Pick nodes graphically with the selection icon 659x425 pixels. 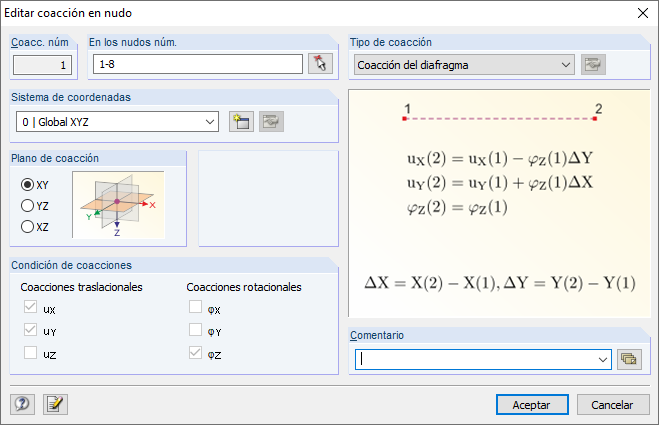pyautogui.click(x=320, y=64)
